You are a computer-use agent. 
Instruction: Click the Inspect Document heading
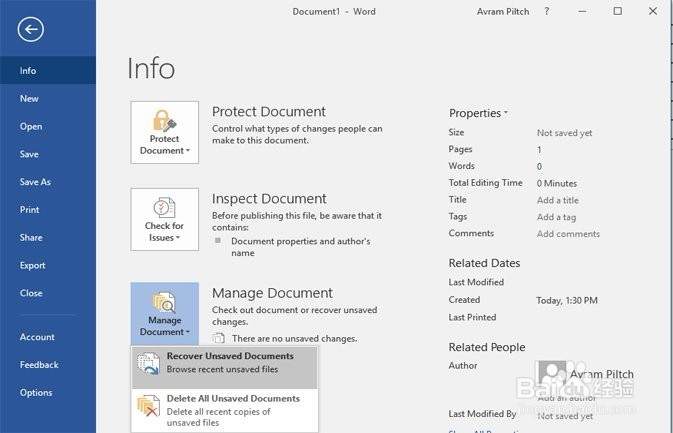pos(269,199)
